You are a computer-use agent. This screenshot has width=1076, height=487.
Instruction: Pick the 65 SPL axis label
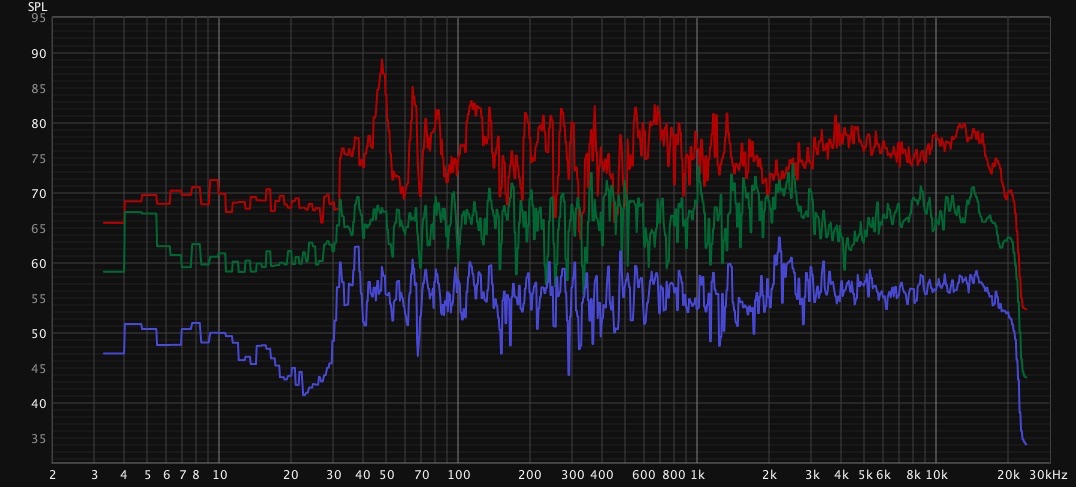click(x=39, y=228)
